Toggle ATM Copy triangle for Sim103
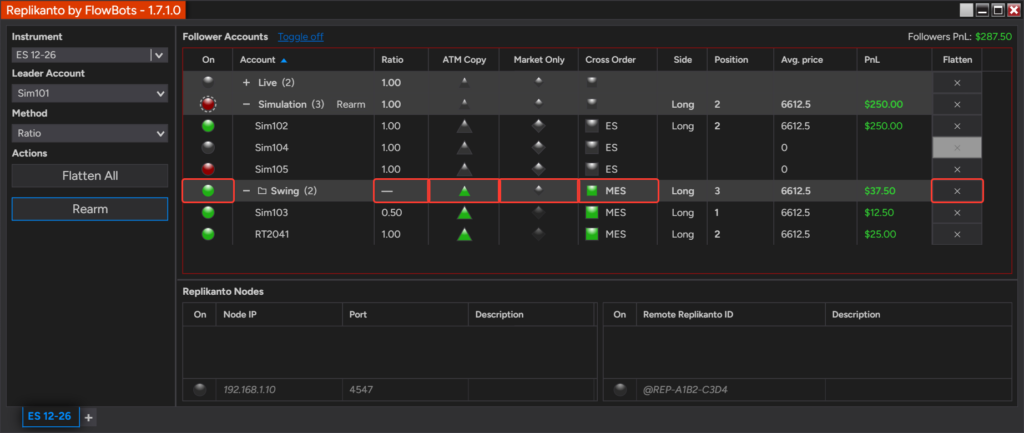 (464, 213)
